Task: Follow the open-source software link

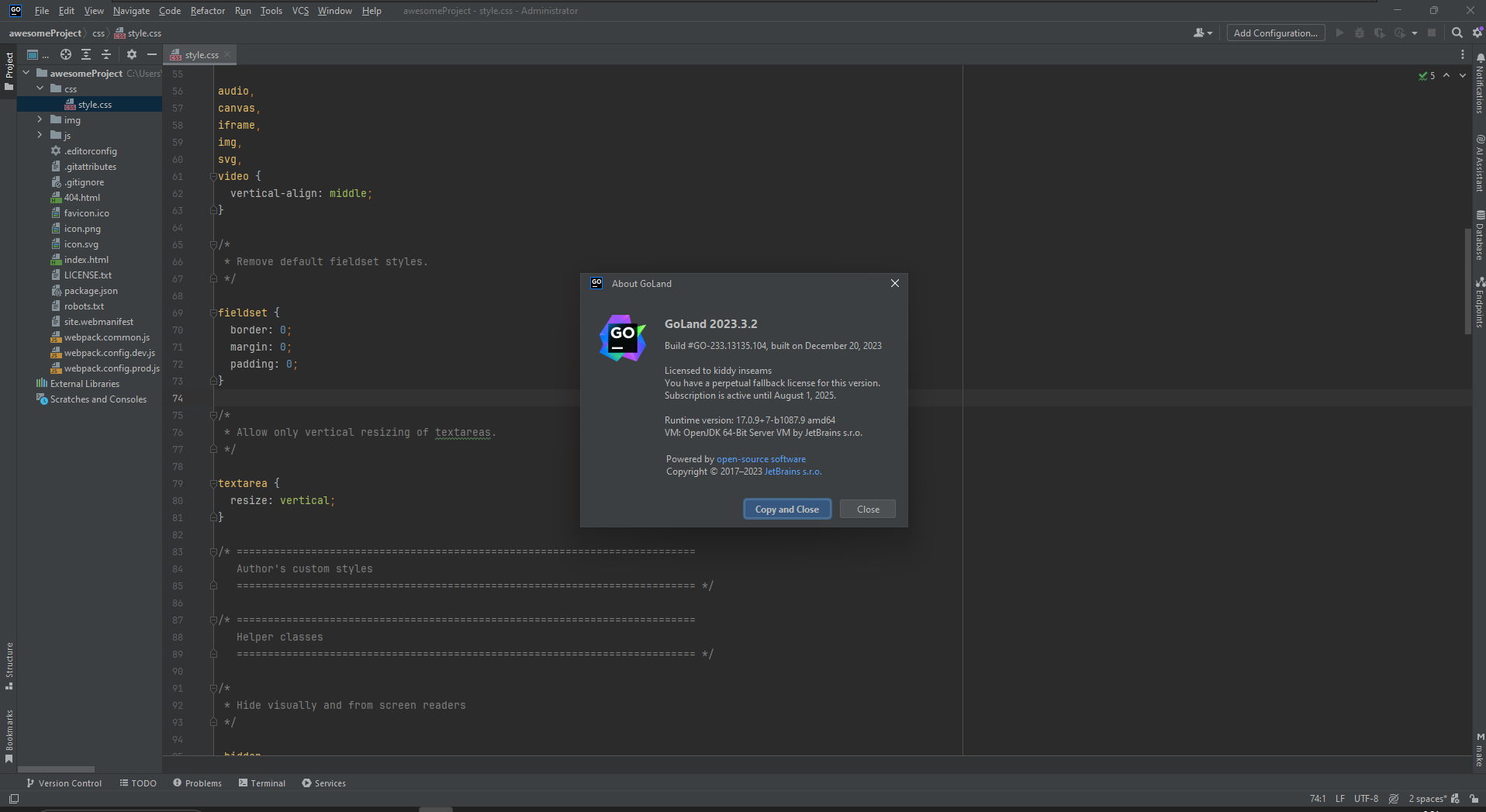Action: point(760,459)
